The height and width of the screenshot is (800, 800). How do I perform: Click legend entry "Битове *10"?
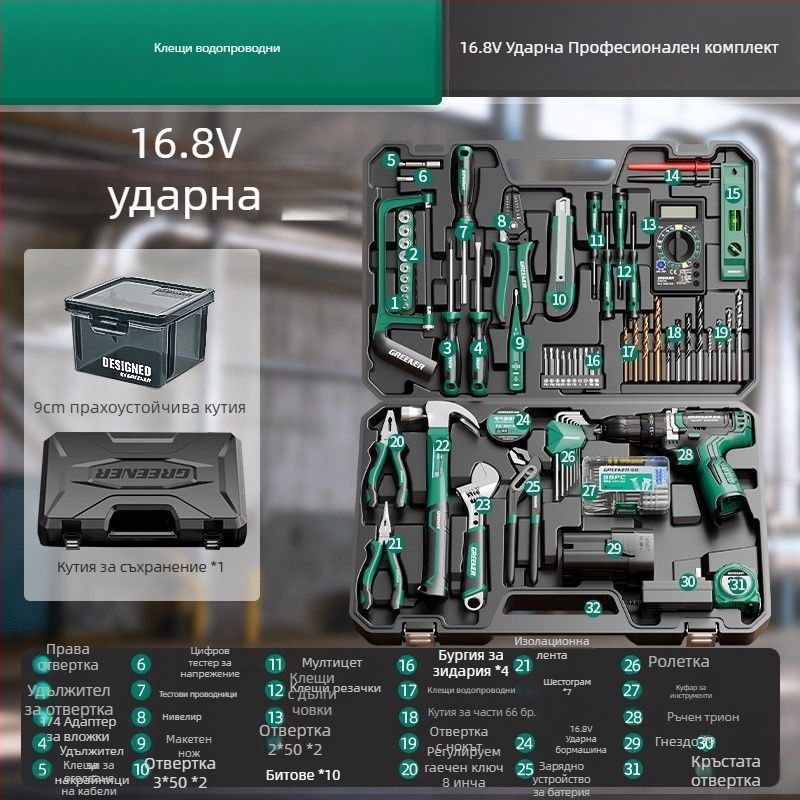coord(303,774)
